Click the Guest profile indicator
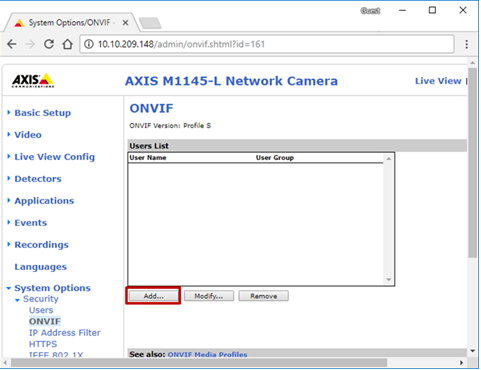Viewport: 481px width, 370px height. [x=370, y=11]
